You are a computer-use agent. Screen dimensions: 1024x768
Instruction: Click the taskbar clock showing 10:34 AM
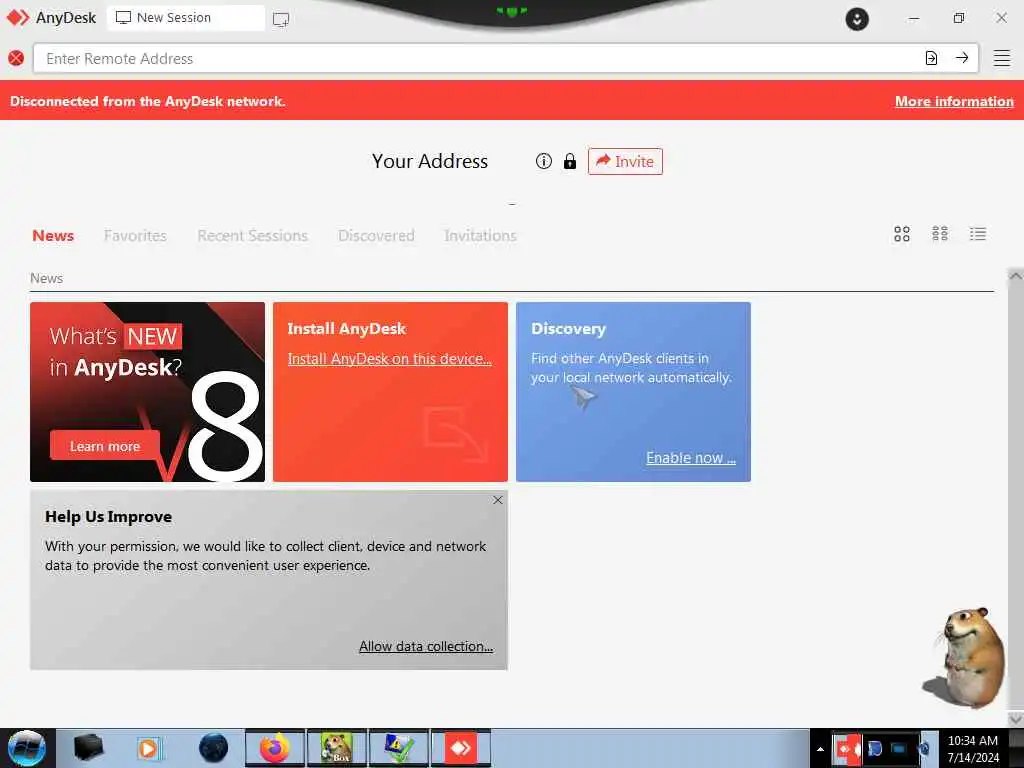[x=973, y=749]
